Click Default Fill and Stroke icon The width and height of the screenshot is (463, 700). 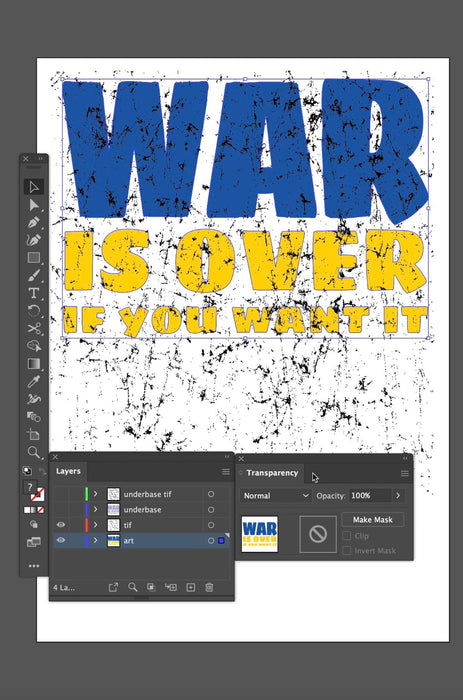tap(27, 471)
